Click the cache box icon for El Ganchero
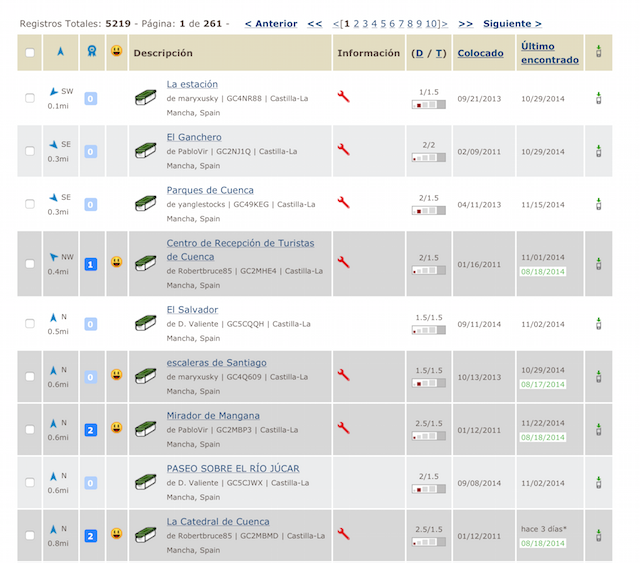The height and width of the screenshot is (563, 640). pos(146,150)
